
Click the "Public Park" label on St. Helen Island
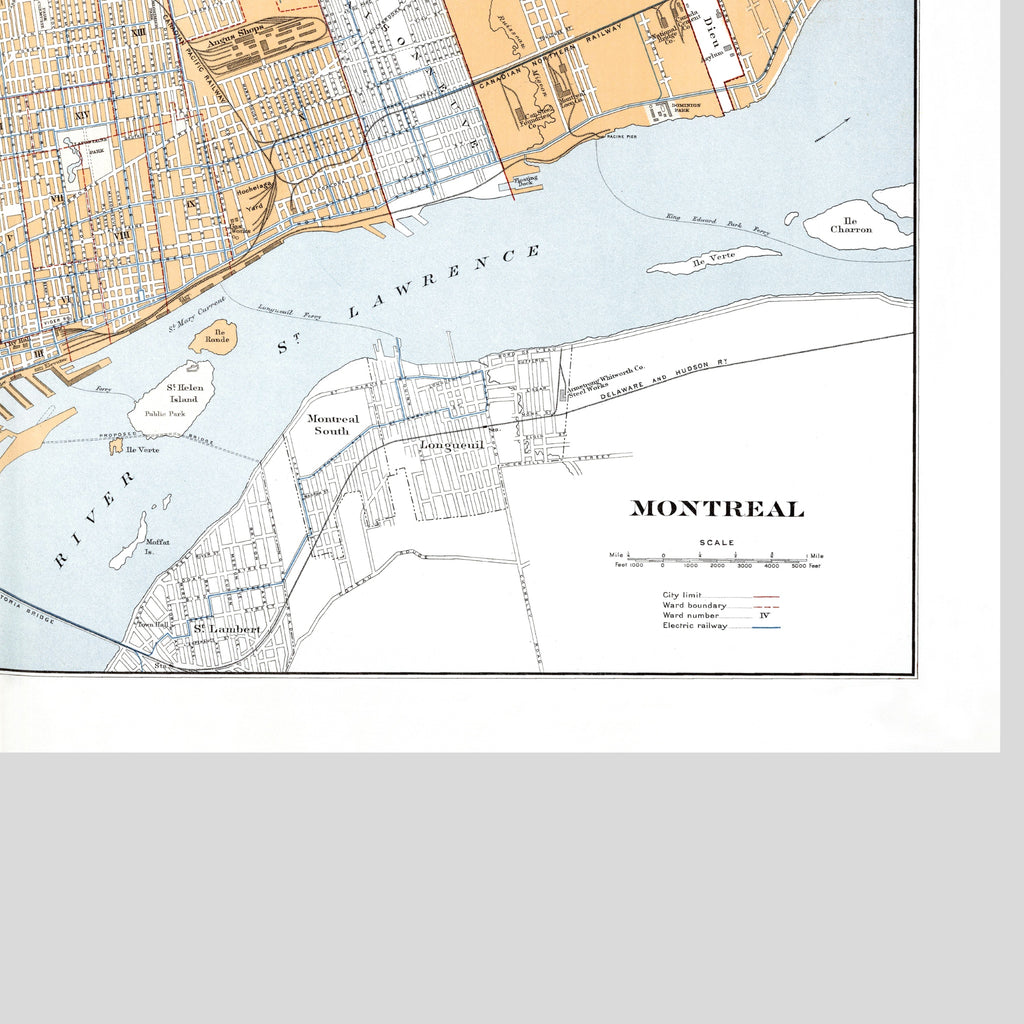pyautogui.click(x=165, y=413)
